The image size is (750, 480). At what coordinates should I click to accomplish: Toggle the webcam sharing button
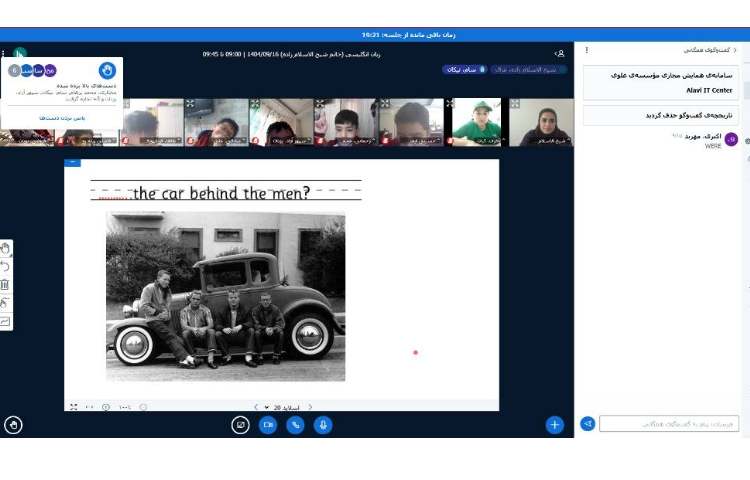pos(267,424)
